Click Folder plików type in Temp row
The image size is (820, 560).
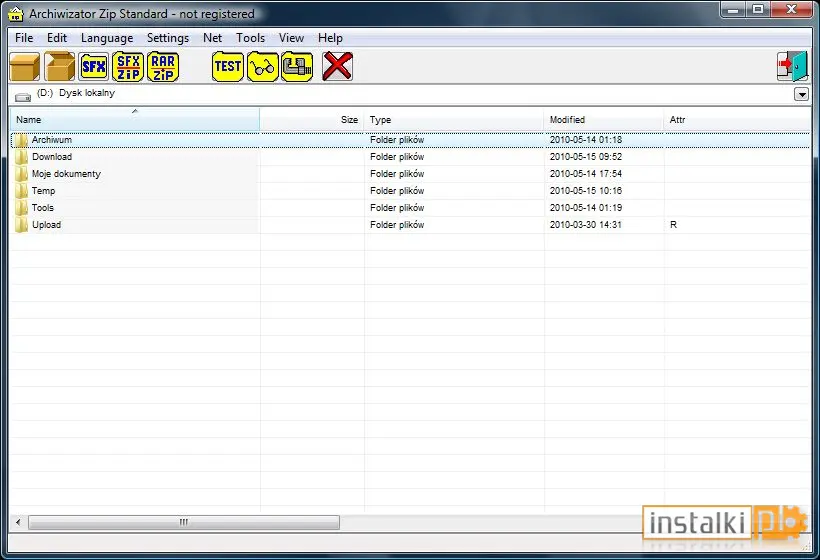pos(397,191)
